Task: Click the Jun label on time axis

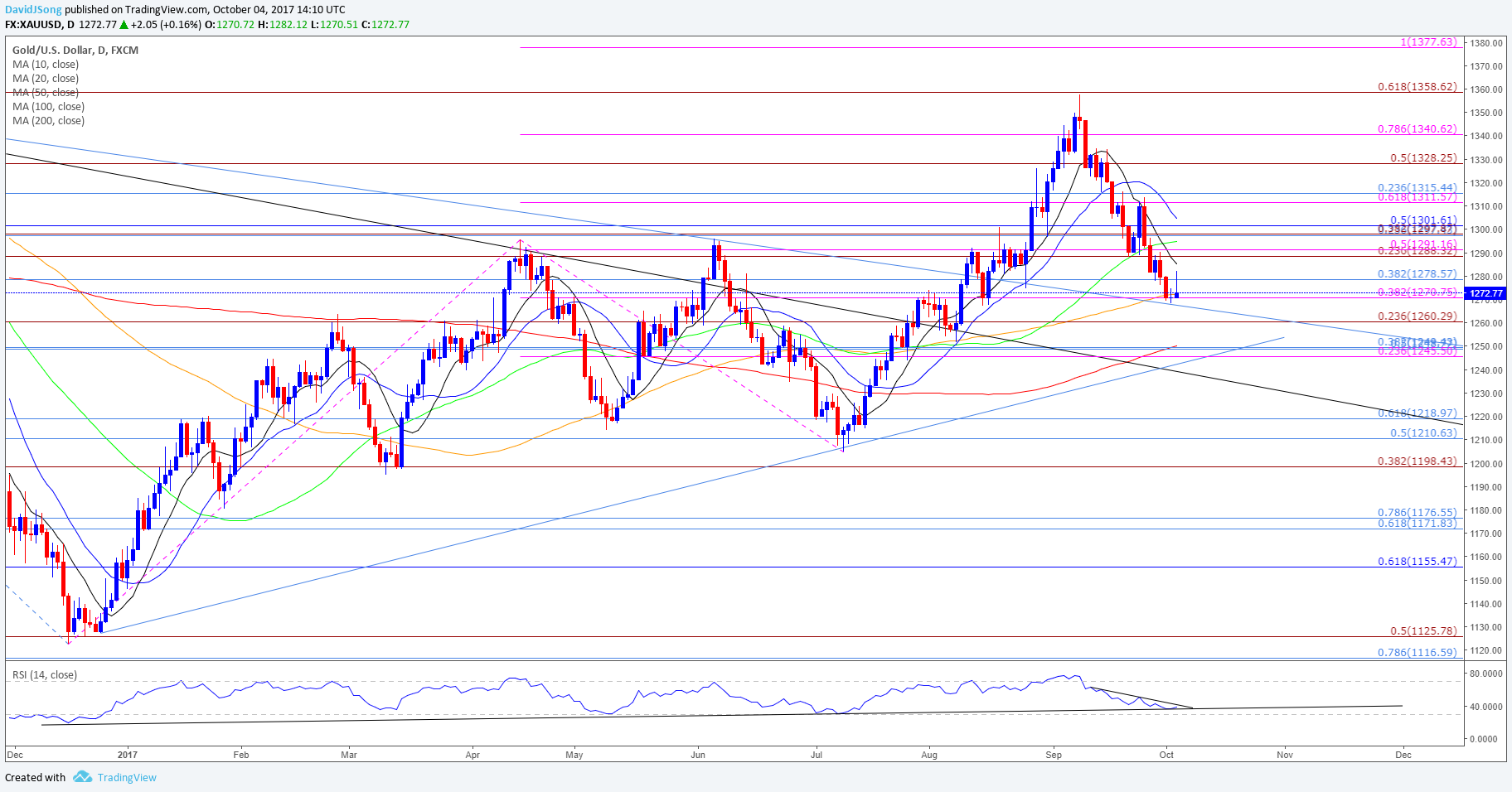Action: (698, 755)
